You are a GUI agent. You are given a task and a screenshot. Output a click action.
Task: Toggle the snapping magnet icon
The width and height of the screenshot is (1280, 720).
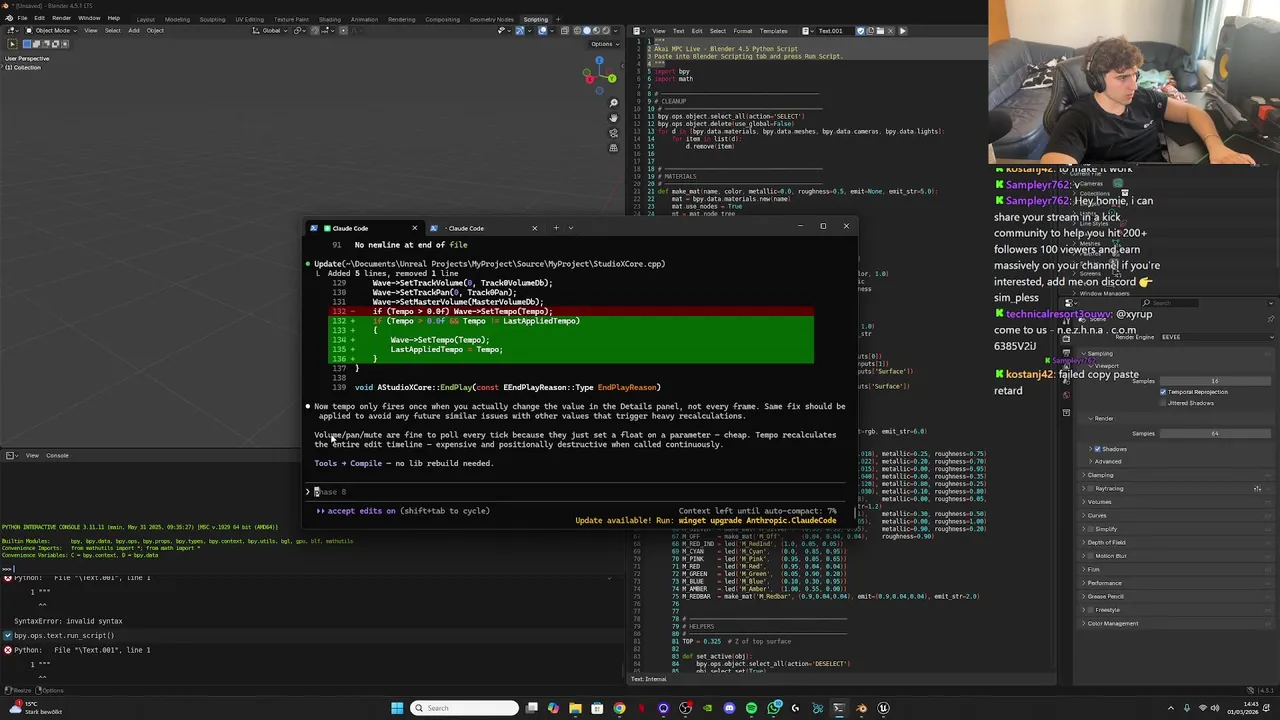[314, 30]
